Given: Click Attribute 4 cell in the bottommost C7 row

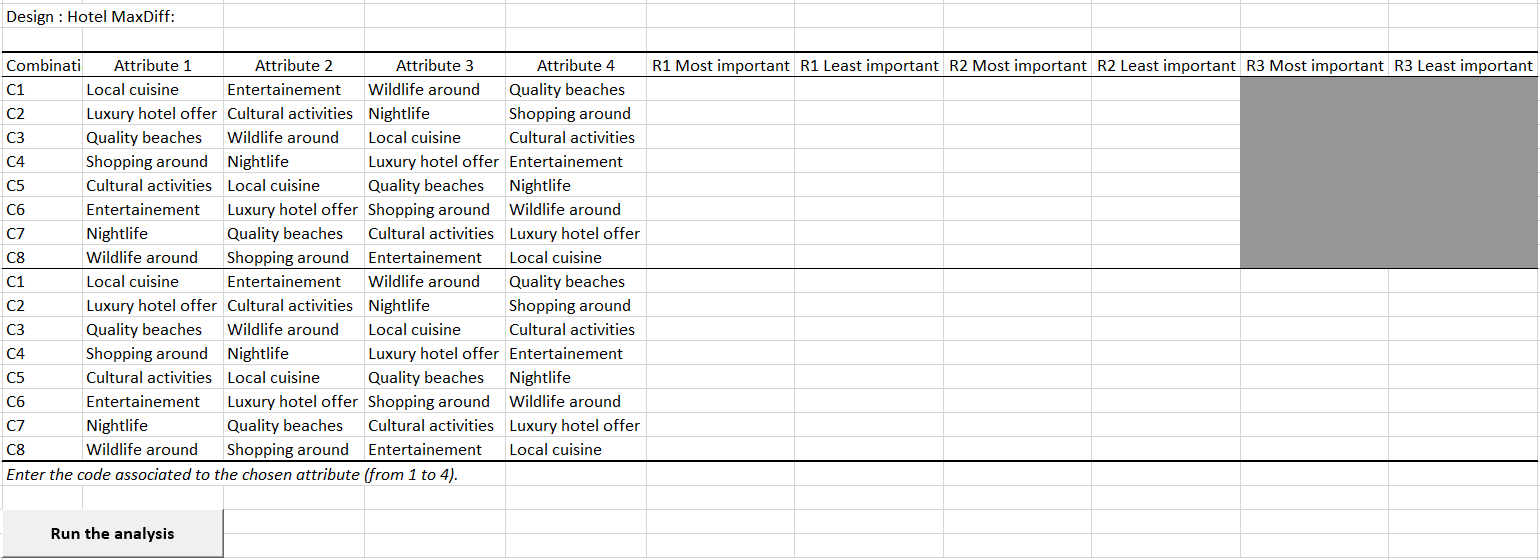Looking at the screenshot, I should 576,426.
